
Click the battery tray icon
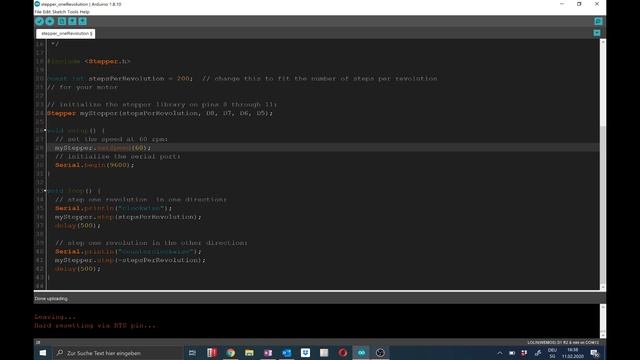(x=512, y=353)
